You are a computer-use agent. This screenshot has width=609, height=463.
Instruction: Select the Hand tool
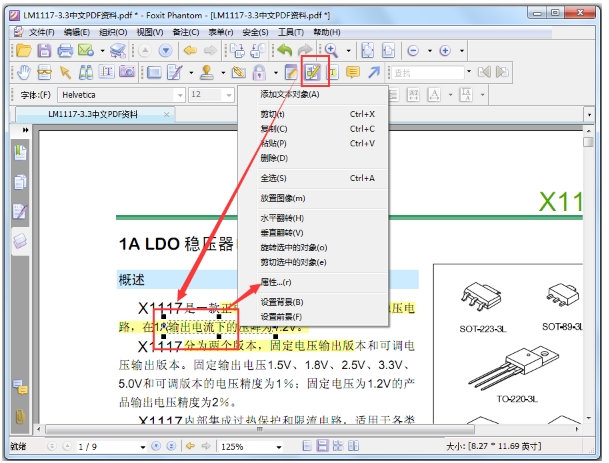(24, 72)
